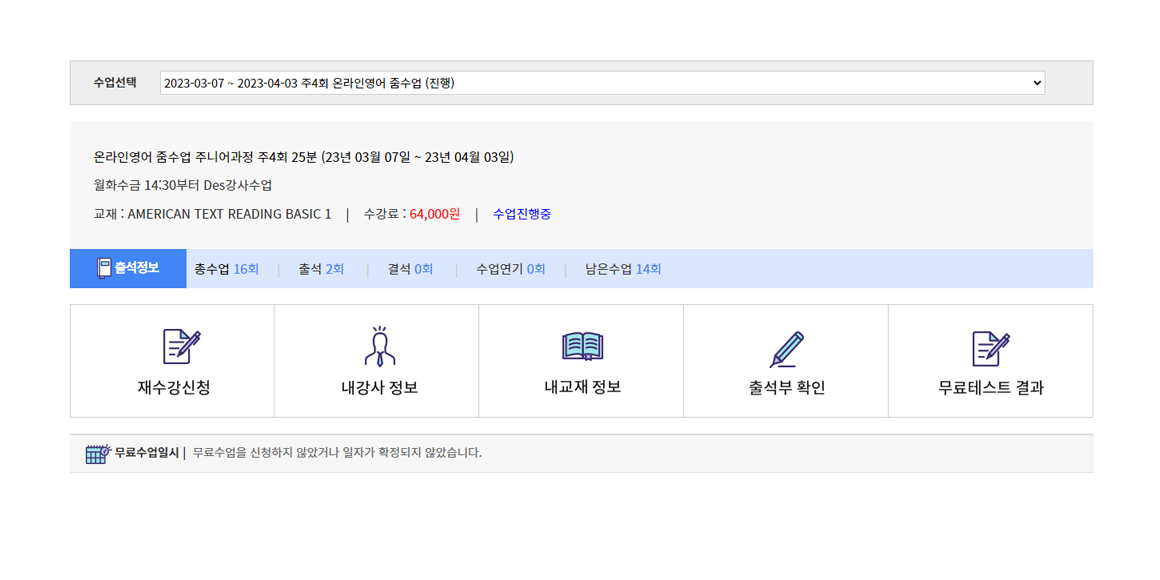The image size is (1160, 580).
Task: Click the 수업진행중 status link
Action: point(522,215)
